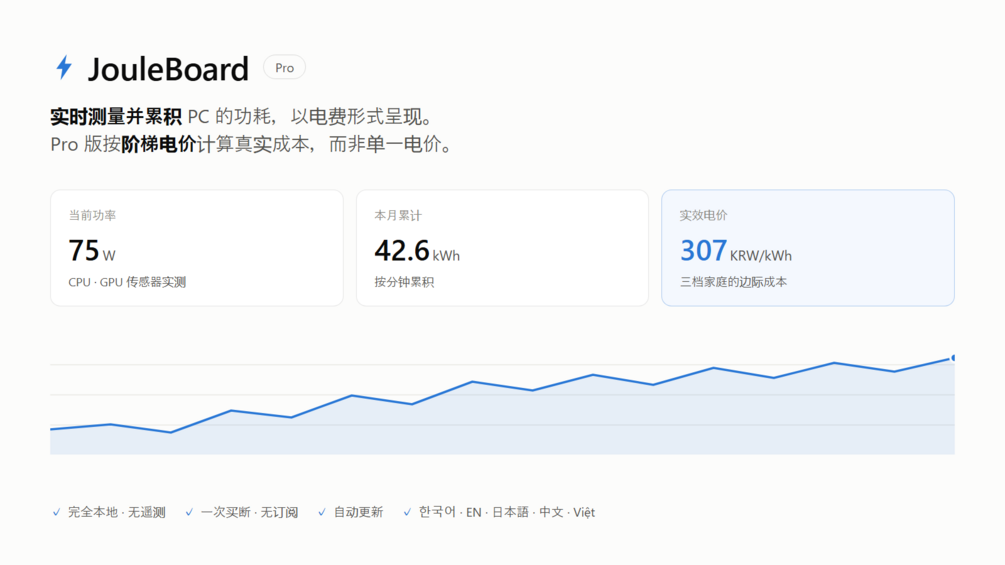The width and height of the screenshot is (1005, 565).
Task: Click the checkmark beside the language list
Action: click(407, 512)
